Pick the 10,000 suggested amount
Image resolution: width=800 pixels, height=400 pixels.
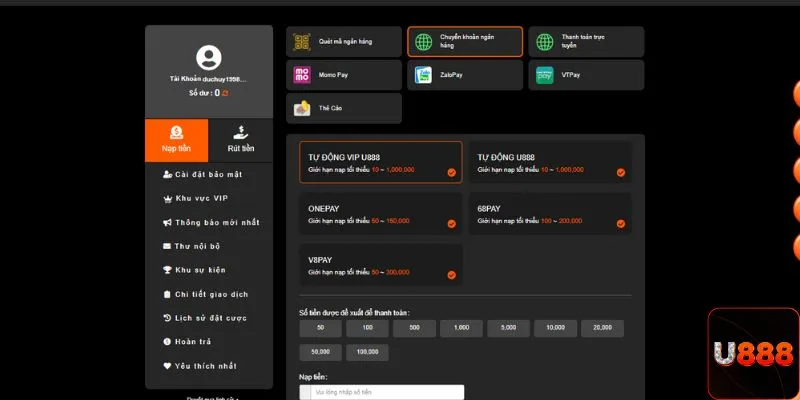pos(555,328)
